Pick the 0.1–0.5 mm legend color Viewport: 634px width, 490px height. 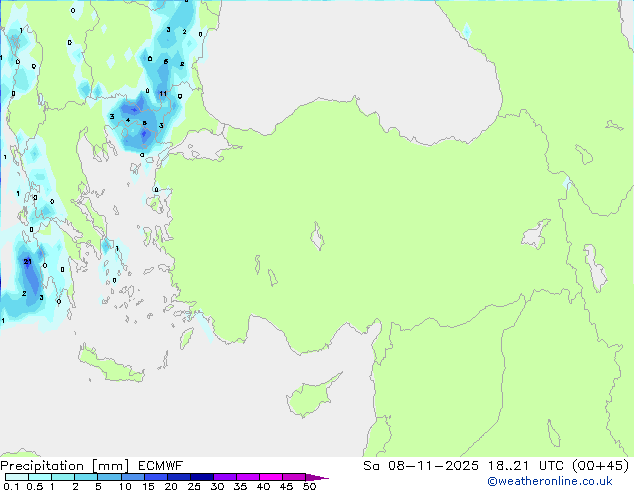[17, 477]
